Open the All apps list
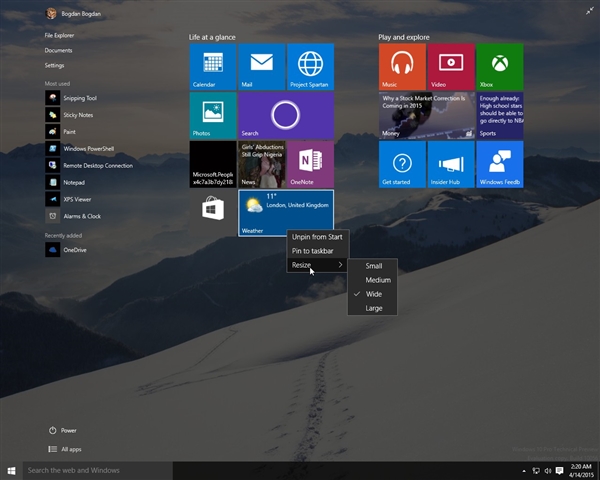Image resolution: width=600 pixels, height=480 pixels. pos(71,449)
